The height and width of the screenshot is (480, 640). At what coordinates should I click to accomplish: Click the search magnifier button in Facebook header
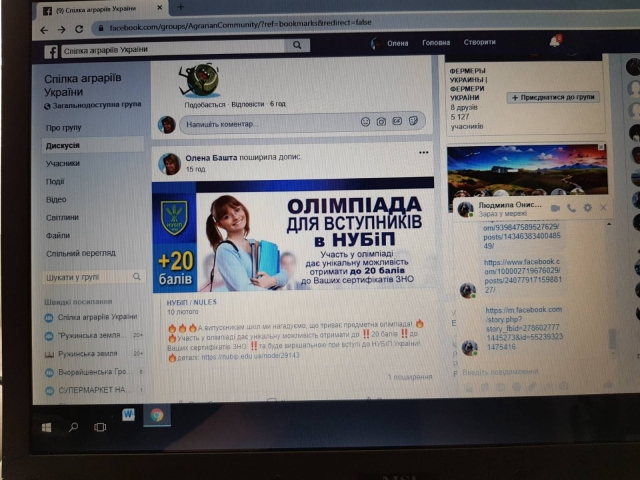[297, 45]
